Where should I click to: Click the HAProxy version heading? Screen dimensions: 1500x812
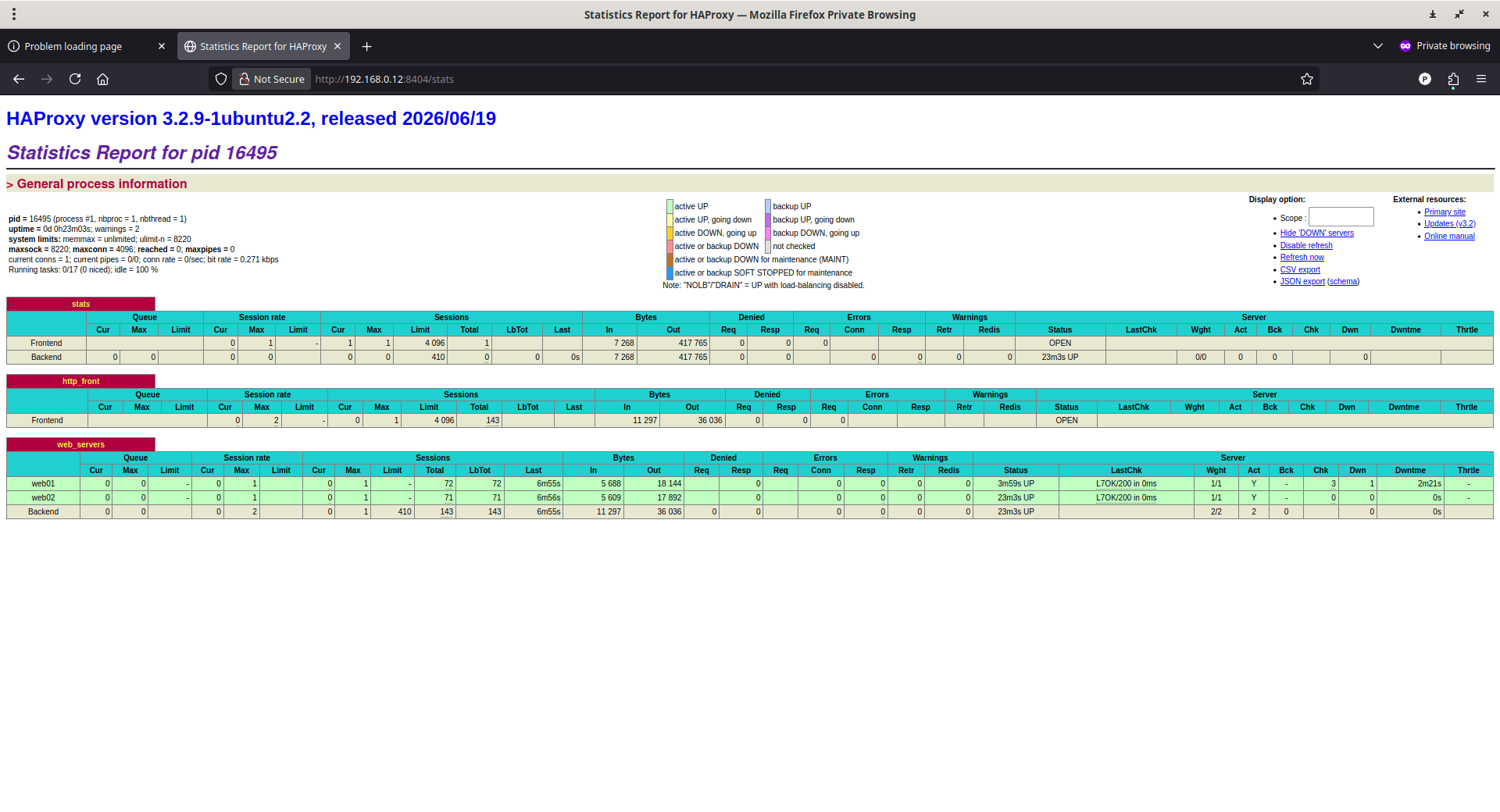coord(251,118)
